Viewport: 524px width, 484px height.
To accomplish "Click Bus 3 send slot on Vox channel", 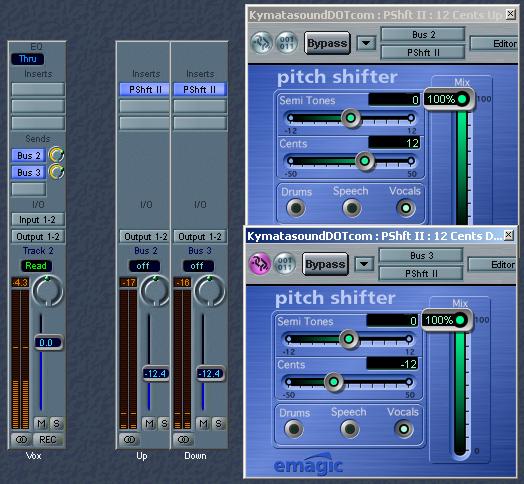I will 29,172.
